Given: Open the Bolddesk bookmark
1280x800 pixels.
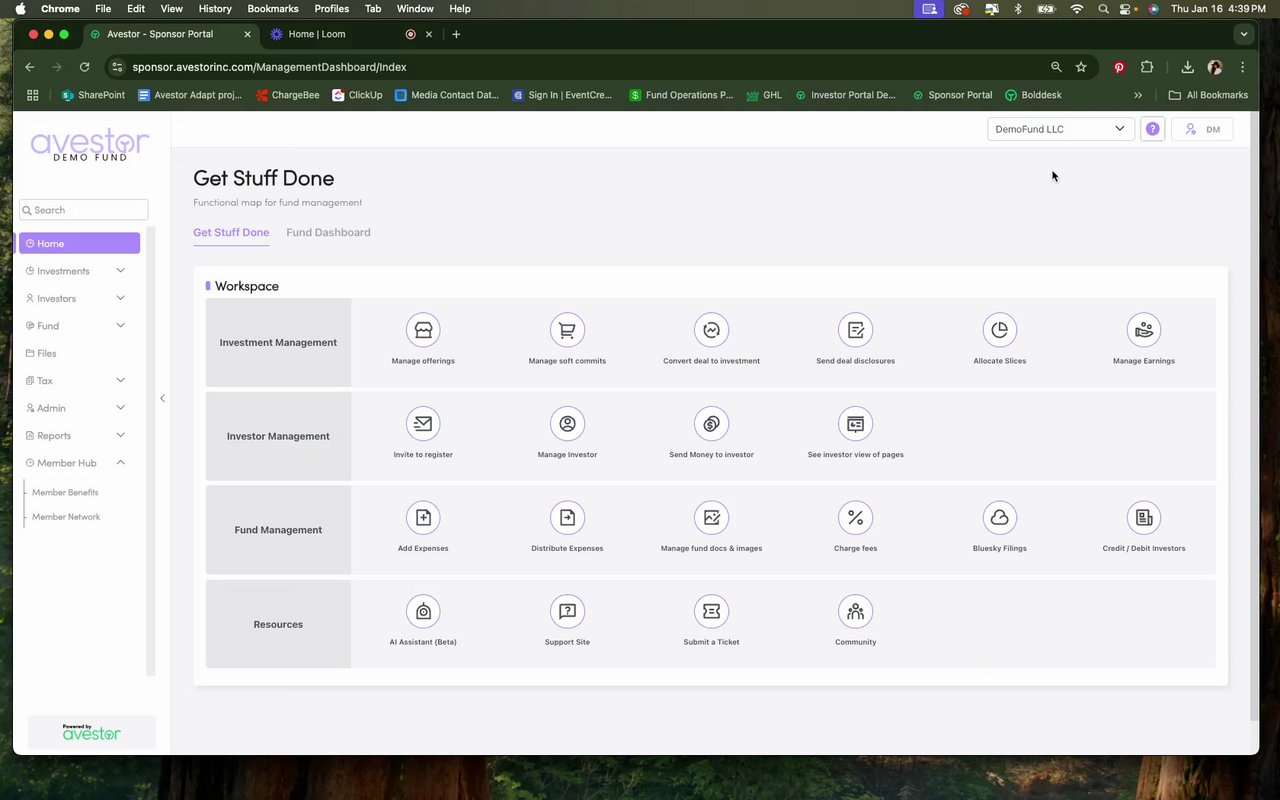Looking at the screenshot, I should pos(1033,95).
